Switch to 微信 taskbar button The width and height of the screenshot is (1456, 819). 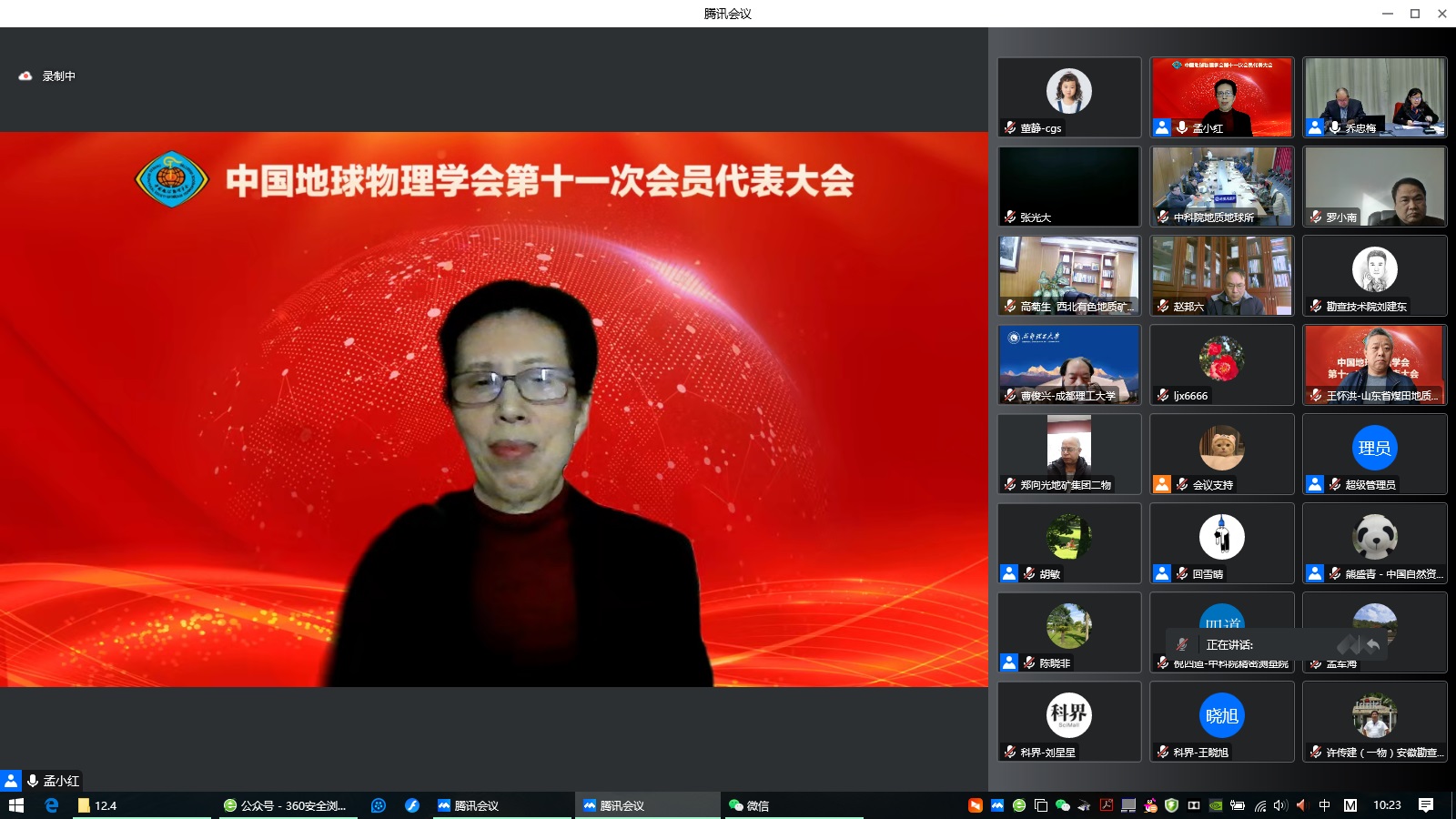pyautogui.click(x=794, y=805)
